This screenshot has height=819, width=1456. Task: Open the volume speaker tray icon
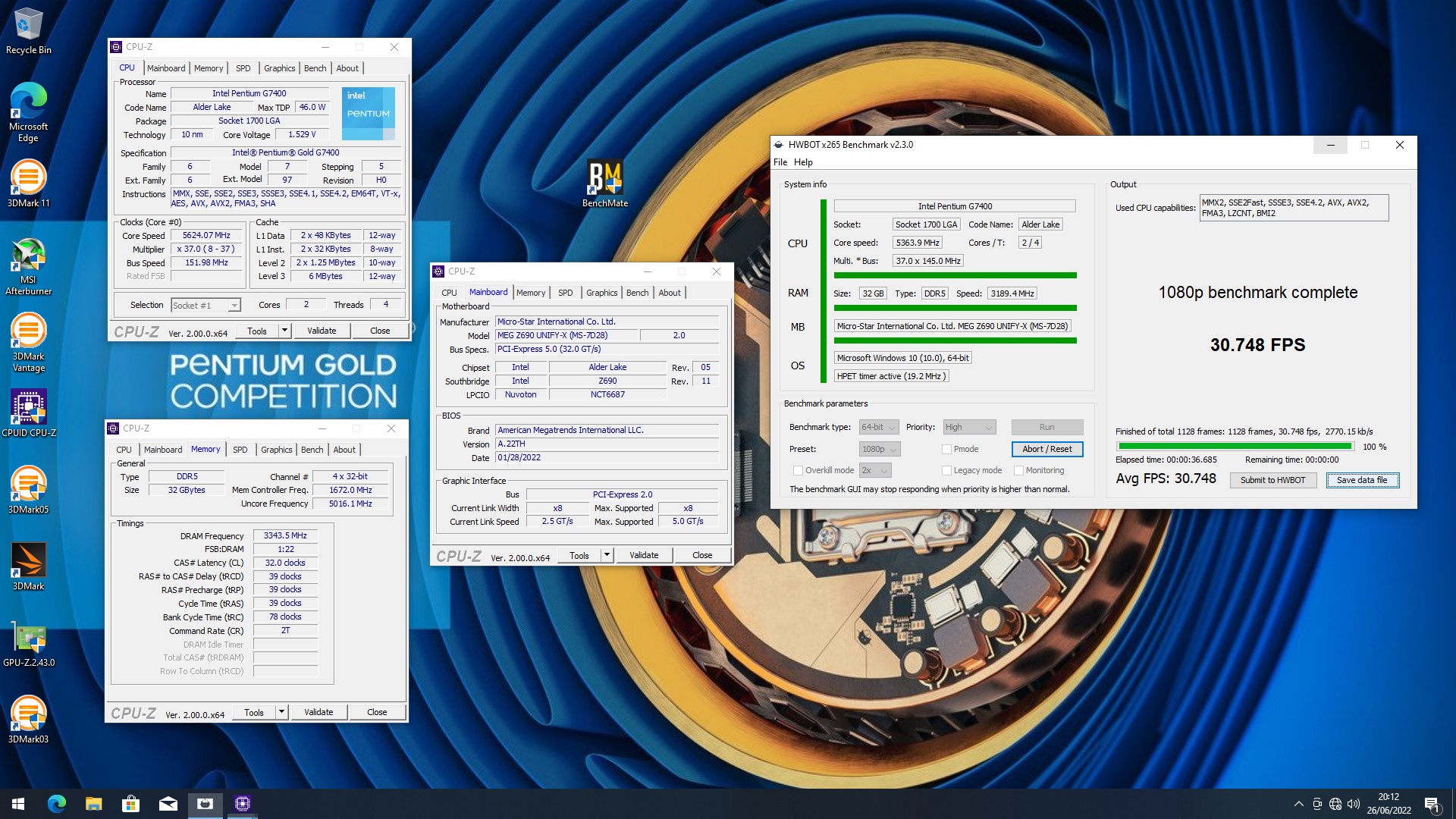click(1354, 804)
